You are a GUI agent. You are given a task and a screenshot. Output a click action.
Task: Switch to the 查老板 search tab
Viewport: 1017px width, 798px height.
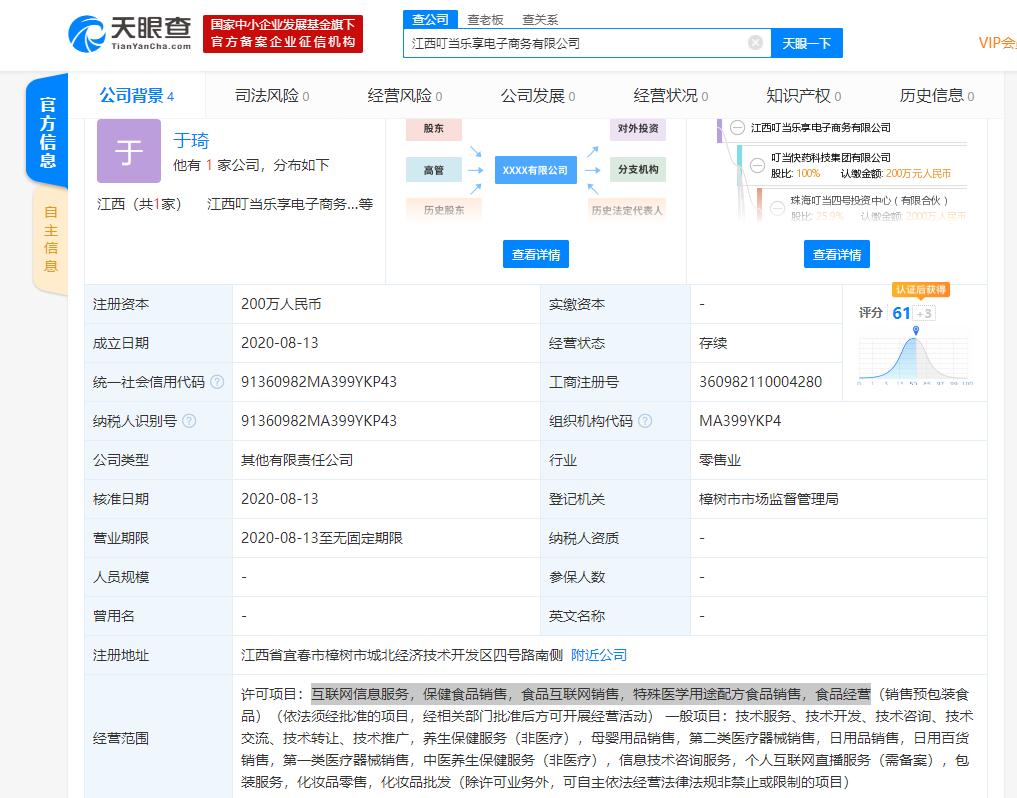pos(487,18)
